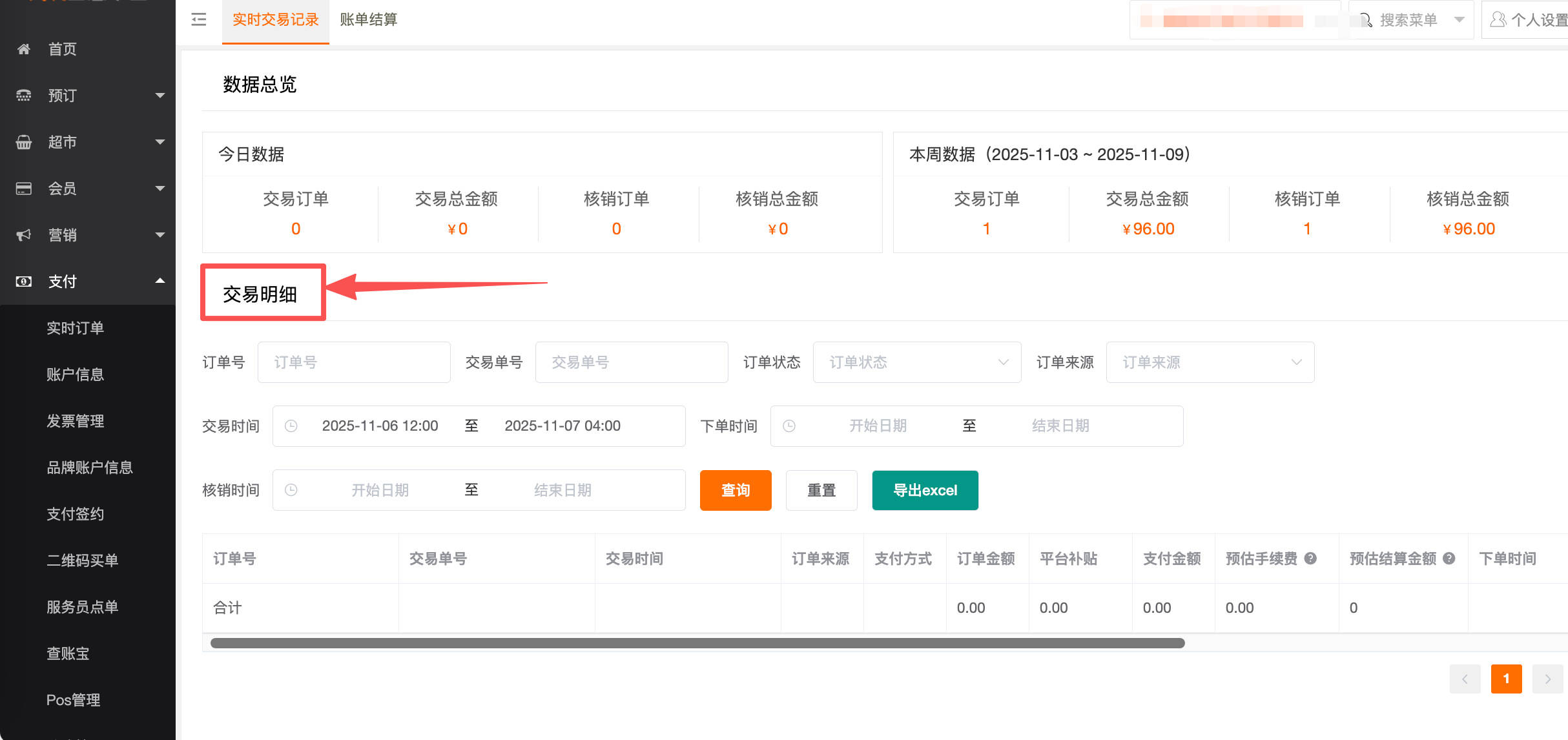Click the 导出excel export button
1568x740 pixels.
tap(925, 490)
